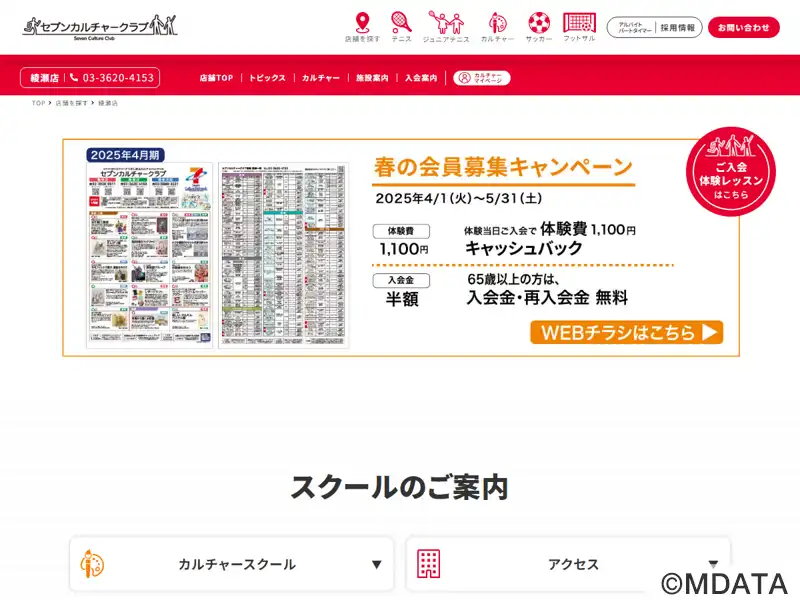
Task: Click the 店舗を探す breadcrumb link
Action: (x=71, y=103)
